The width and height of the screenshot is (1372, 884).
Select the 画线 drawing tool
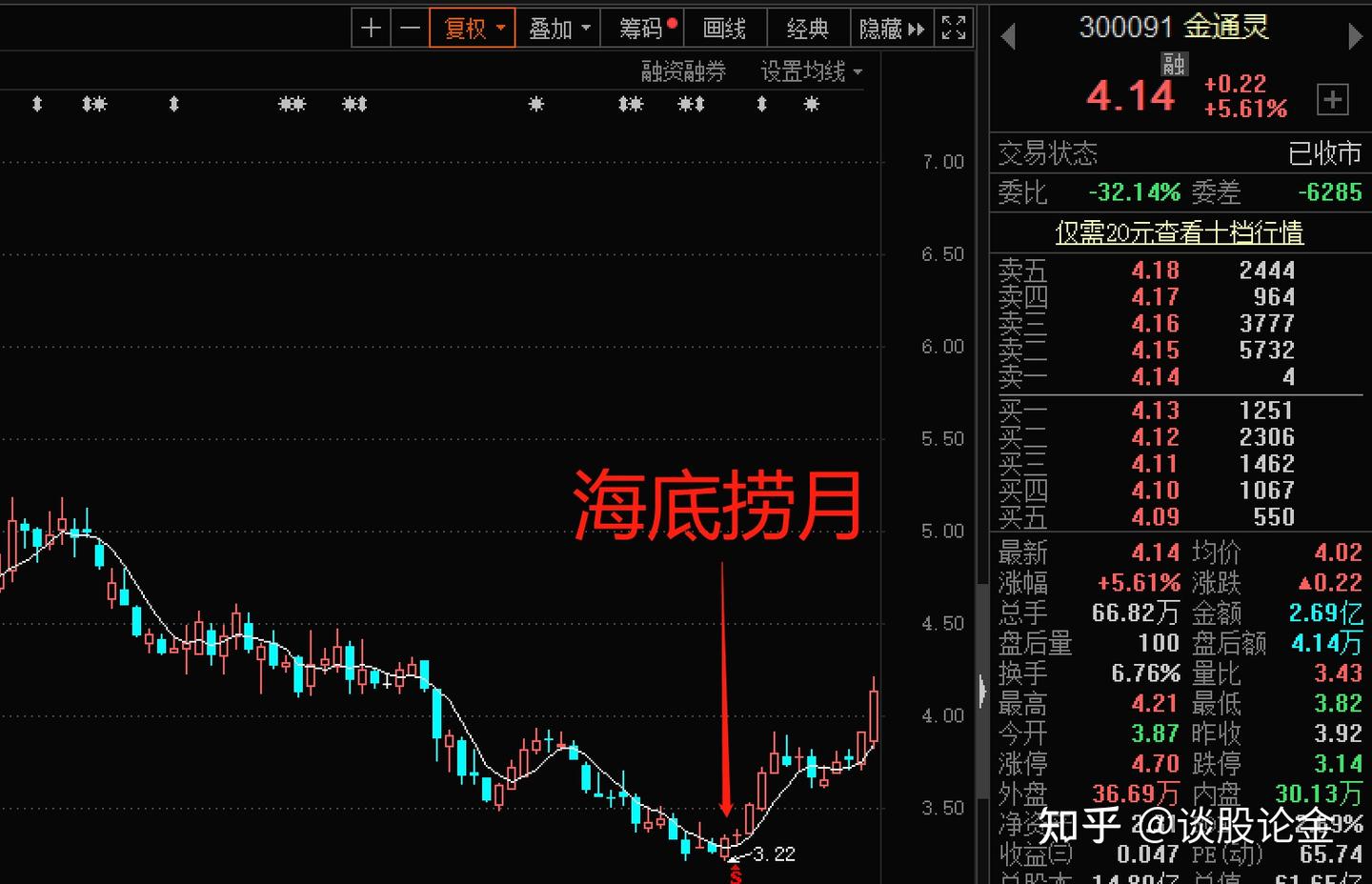pos(725,28)
